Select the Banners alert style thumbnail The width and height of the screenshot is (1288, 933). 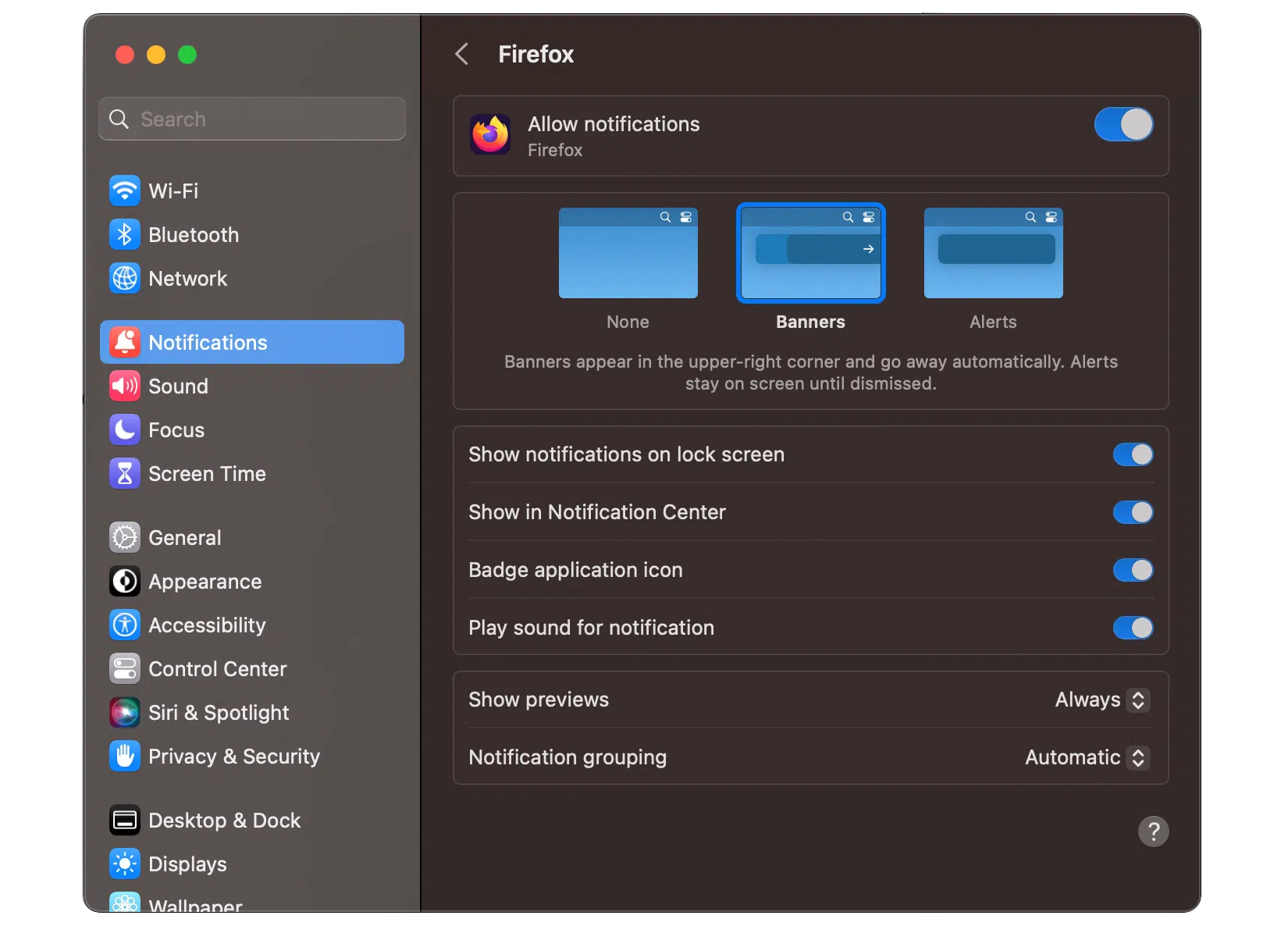(811, 253)
